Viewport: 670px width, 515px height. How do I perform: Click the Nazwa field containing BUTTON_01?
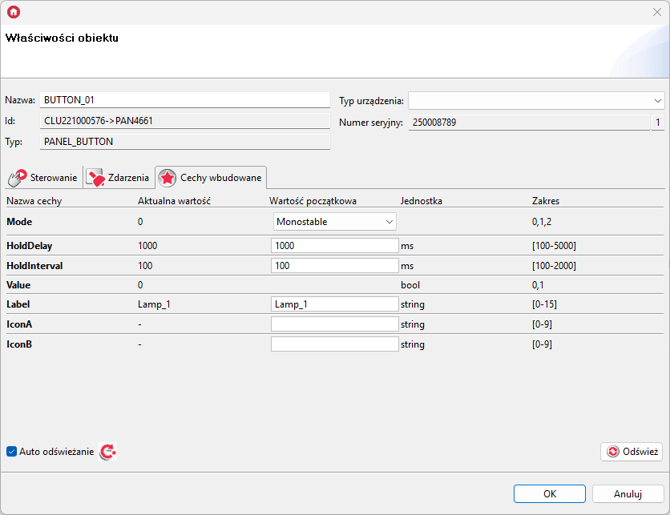click(x=184, y=100)
